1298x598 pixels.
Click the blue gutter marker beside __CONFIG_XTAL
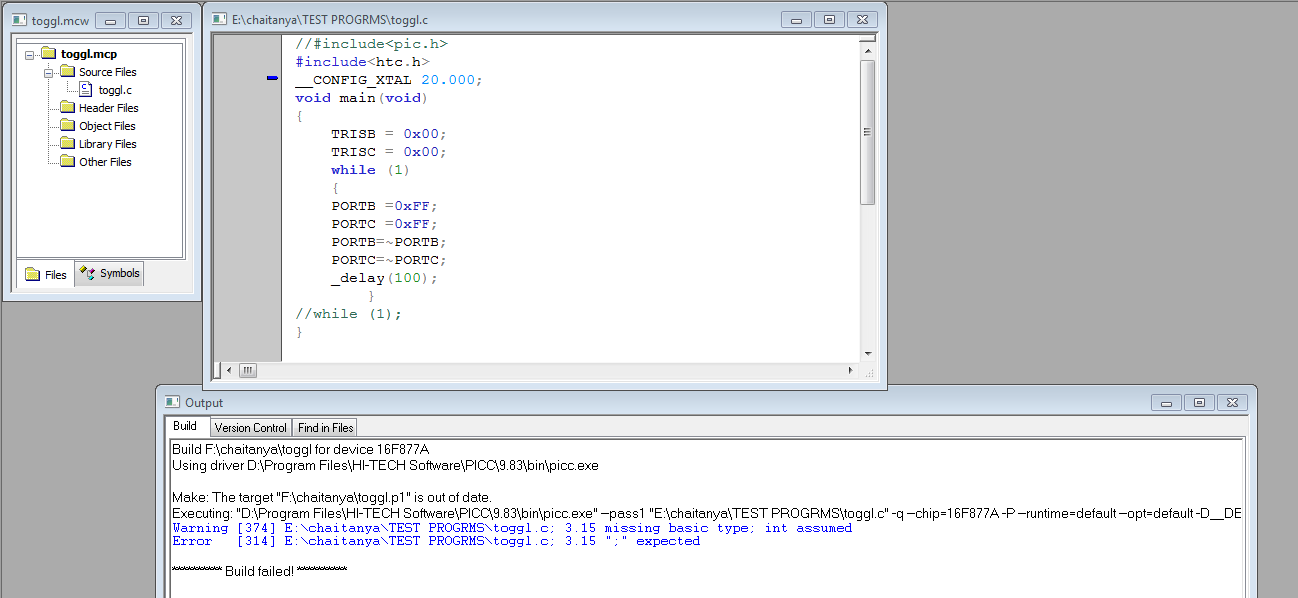272,78
